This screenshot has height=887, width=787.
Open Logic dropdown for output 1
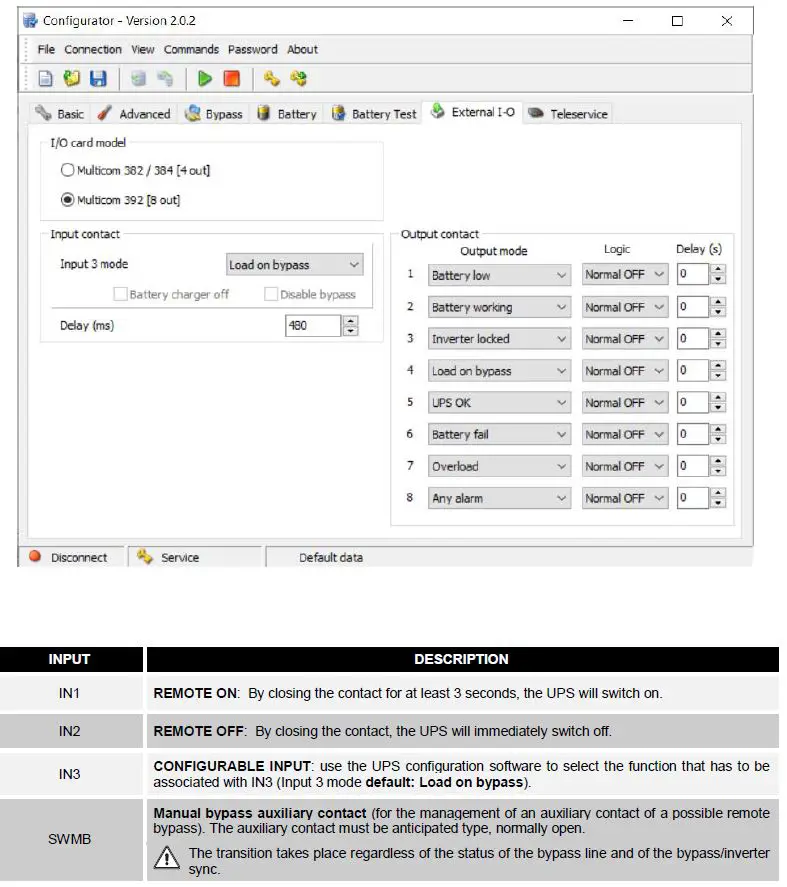click(x=625, y=274)
